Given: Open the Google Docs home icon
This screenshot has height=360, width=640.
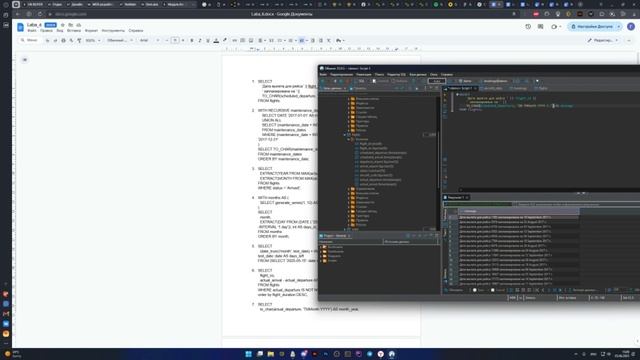Looking at the screenshot, I should tap(20, 27).
